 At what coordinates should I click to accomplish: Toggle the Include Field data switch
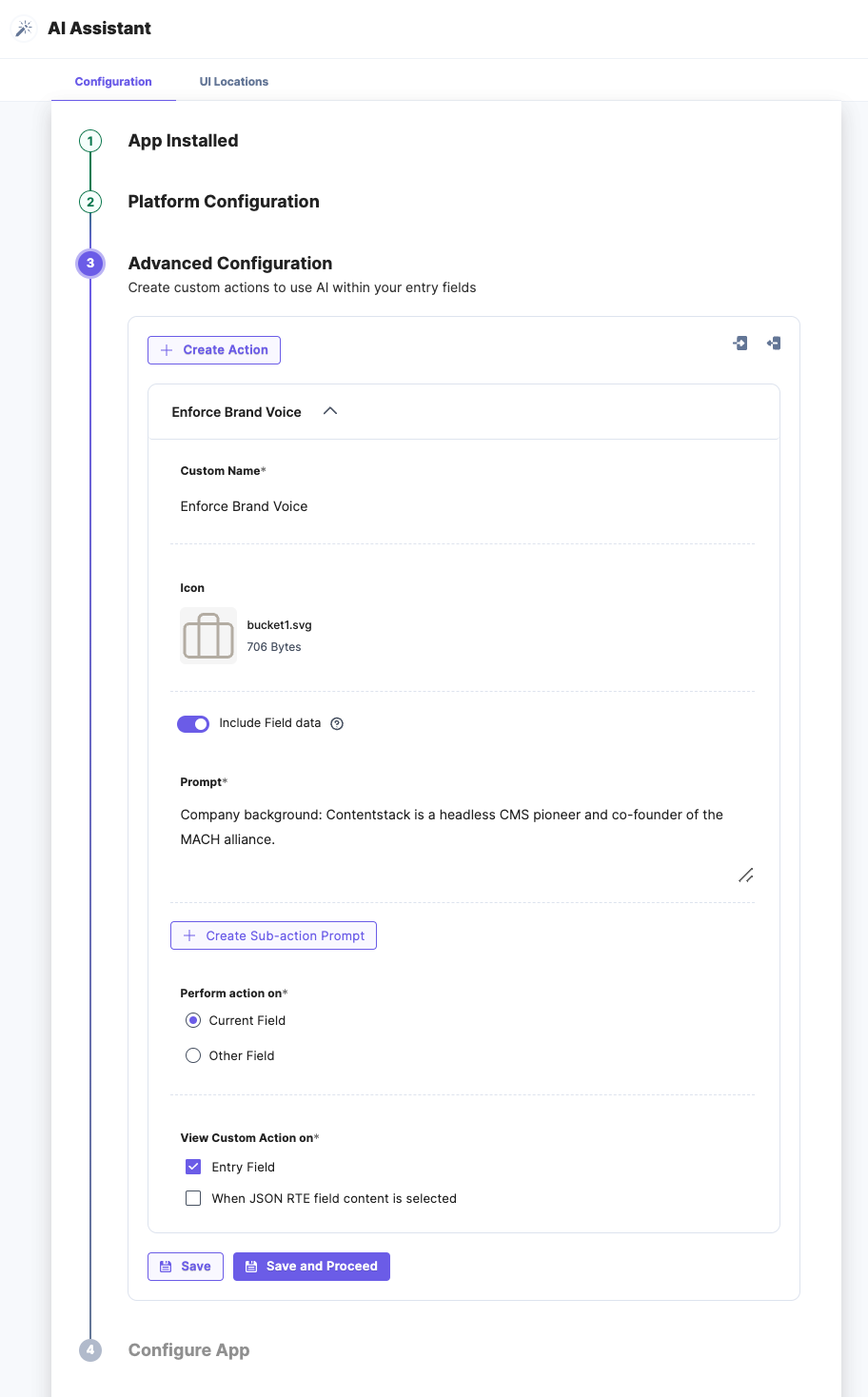193,724
